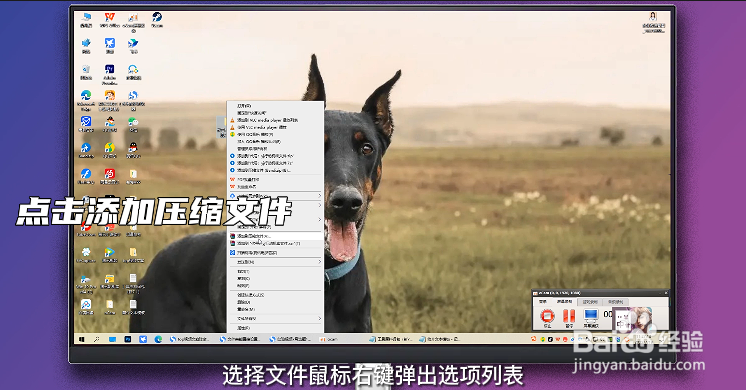Click the Windows Start button
Viewport: 746px width, 390px height.
tap(82, 339)
